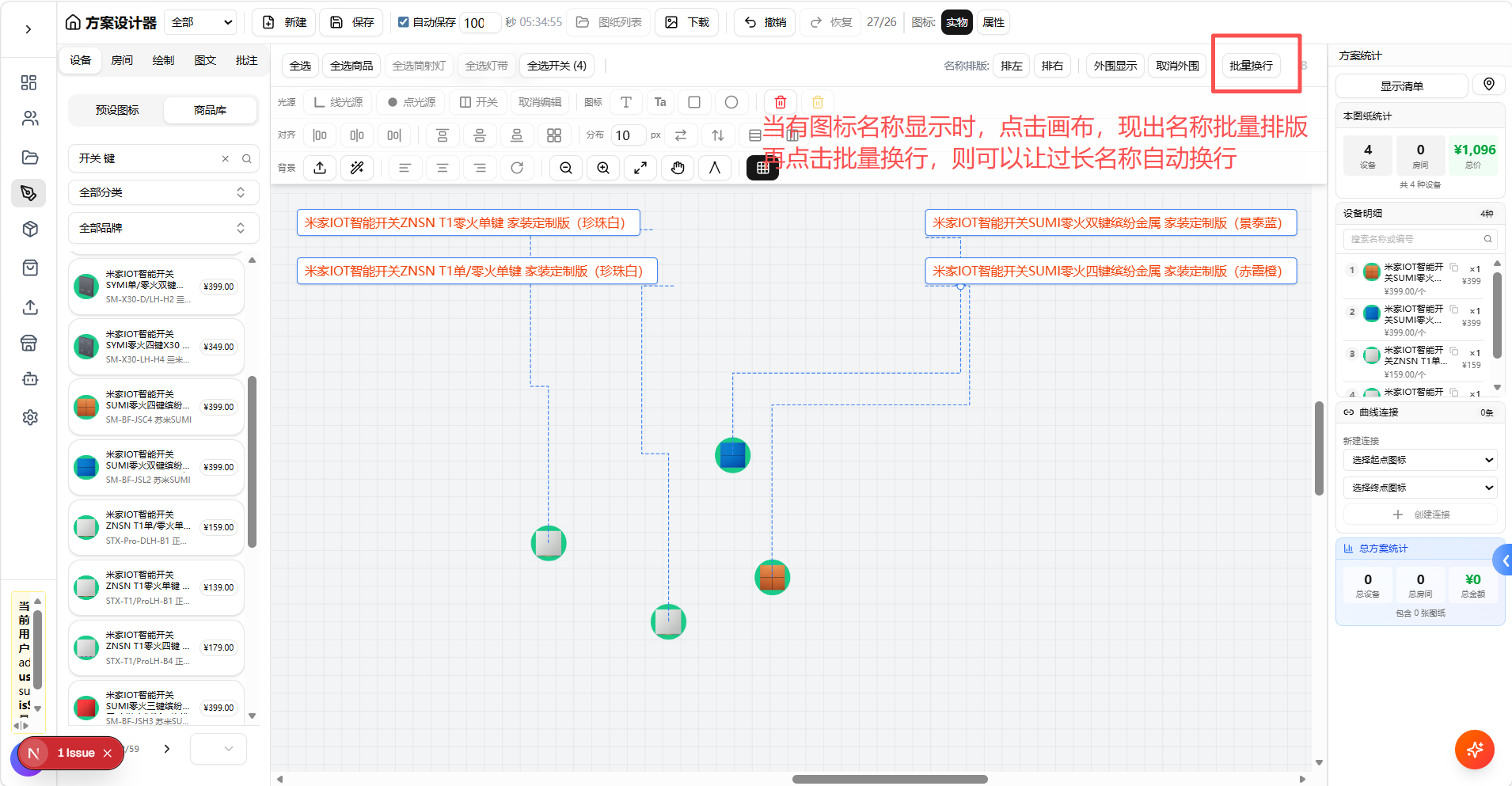Switch icon mode to 实物
1512x786 pixels.
(957, 22)
